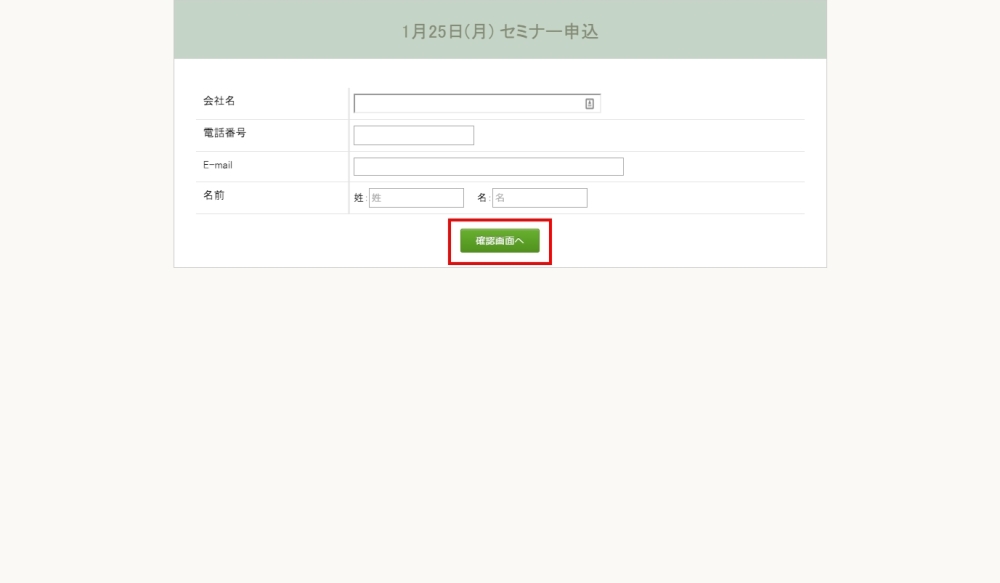Image resolution: width=1000 pixels, height=583 pixels.
Task: Click the autofill contact icon in company field
Action: tap(590, 104)
